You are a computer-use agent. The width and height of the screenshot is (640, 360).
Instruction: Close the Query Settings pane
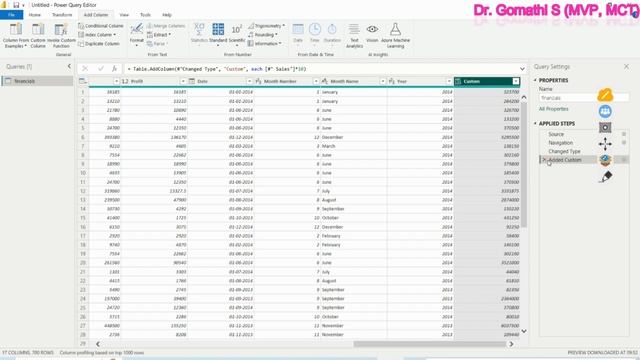click(x=627, y=66)
